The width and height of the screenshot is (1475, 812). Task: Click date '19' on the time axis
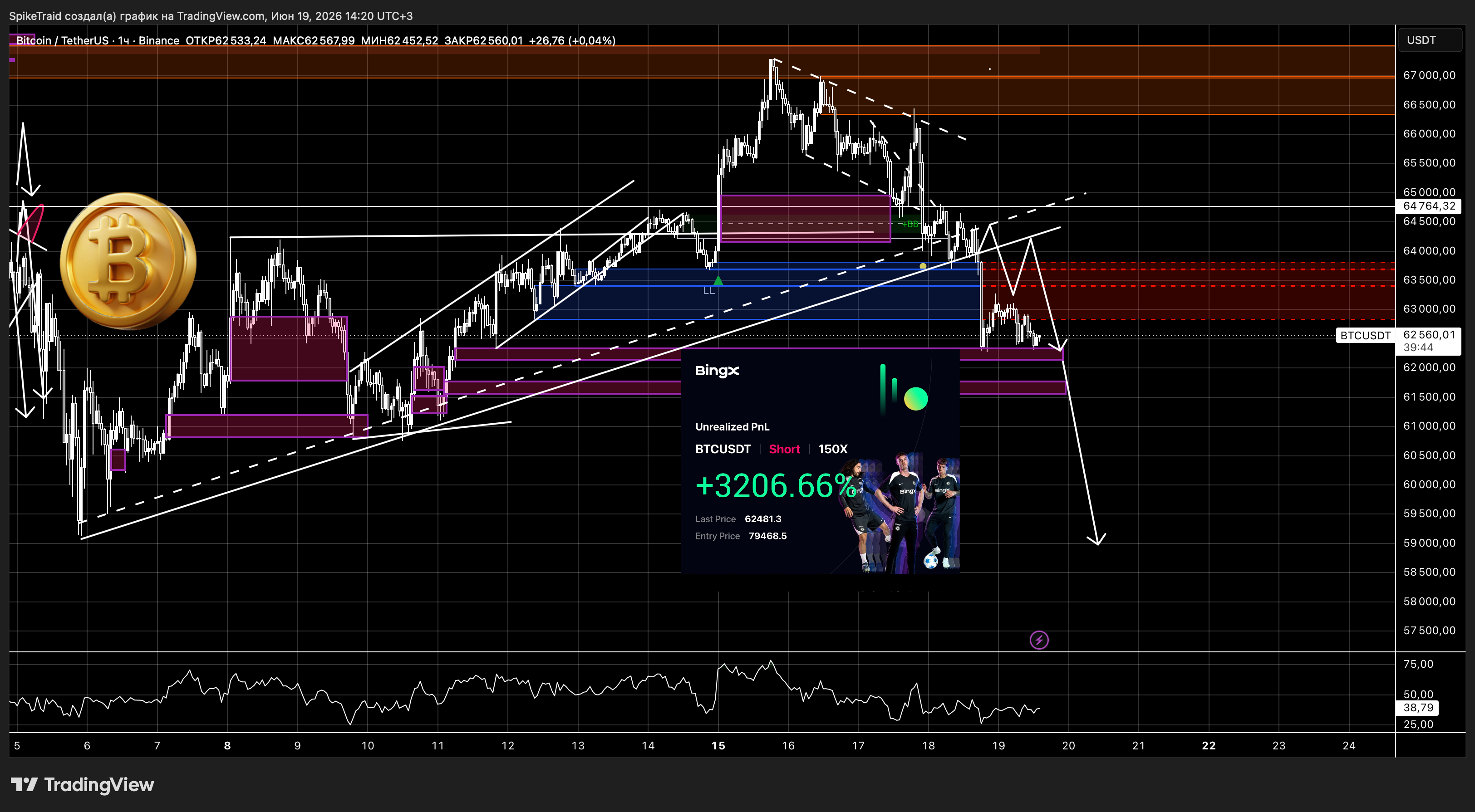point(998,746)
